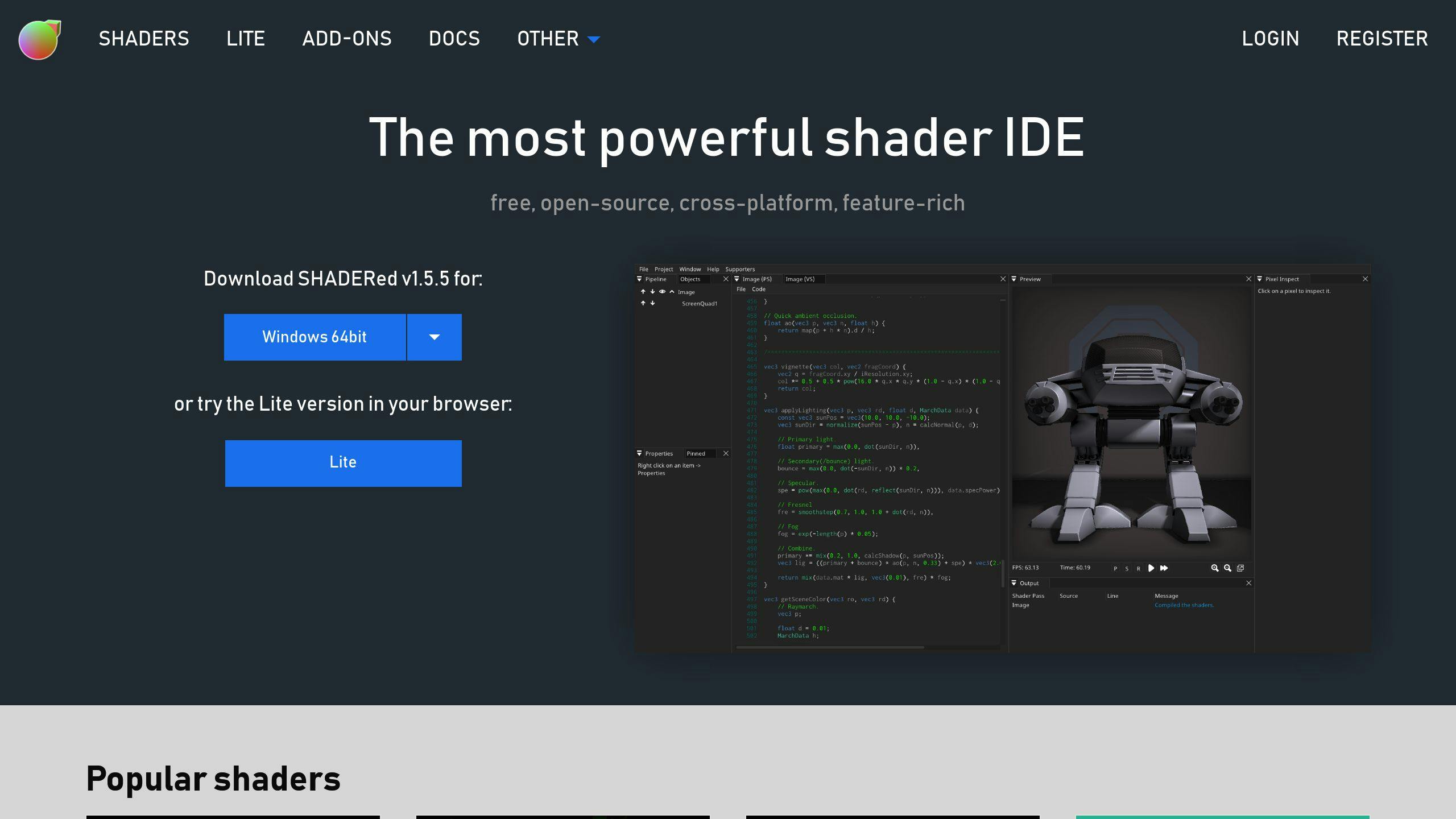Close the code editor panel
This screenshot has width=1456, height=819.
(x=1003, y=279)
